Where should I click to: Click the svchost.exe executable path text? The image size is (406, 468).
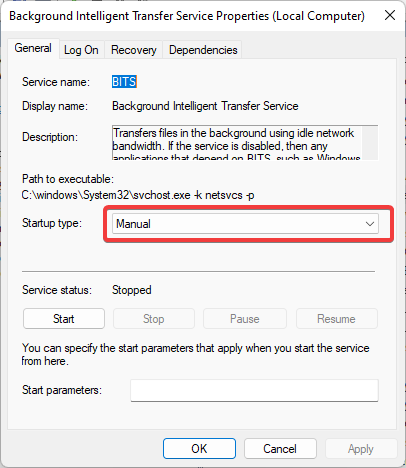138,195
